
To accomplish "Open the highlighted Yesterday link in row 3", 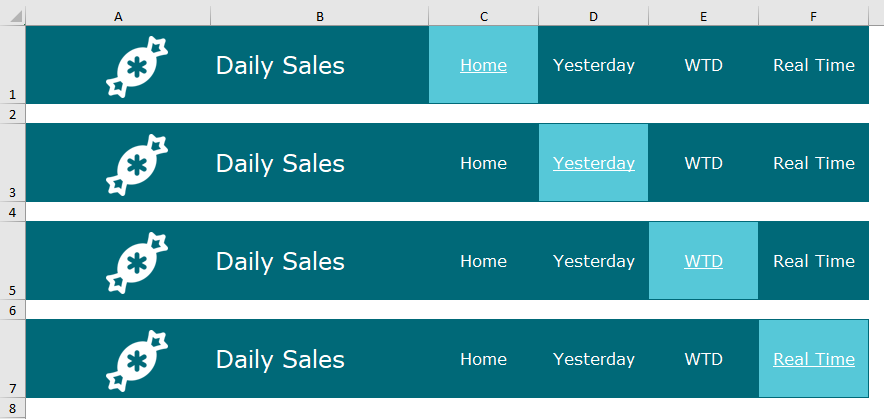I will [593, 164].
